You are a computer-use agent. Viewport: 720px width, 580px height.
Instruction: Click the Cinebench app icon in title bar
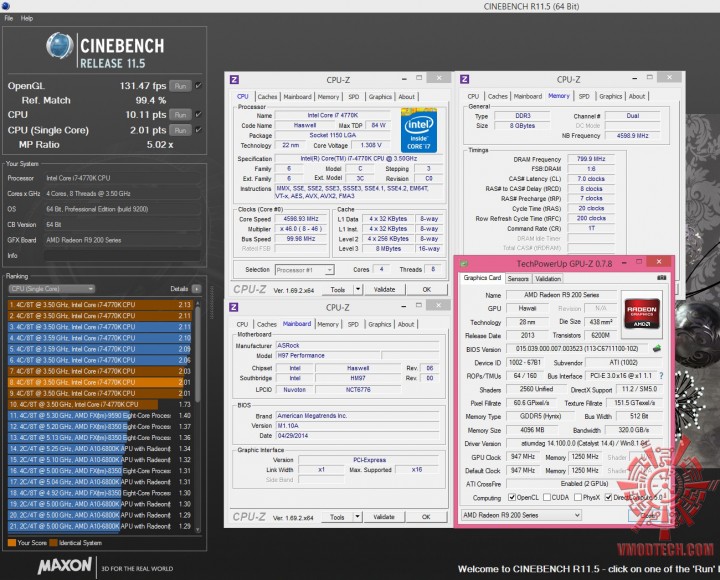6,6
